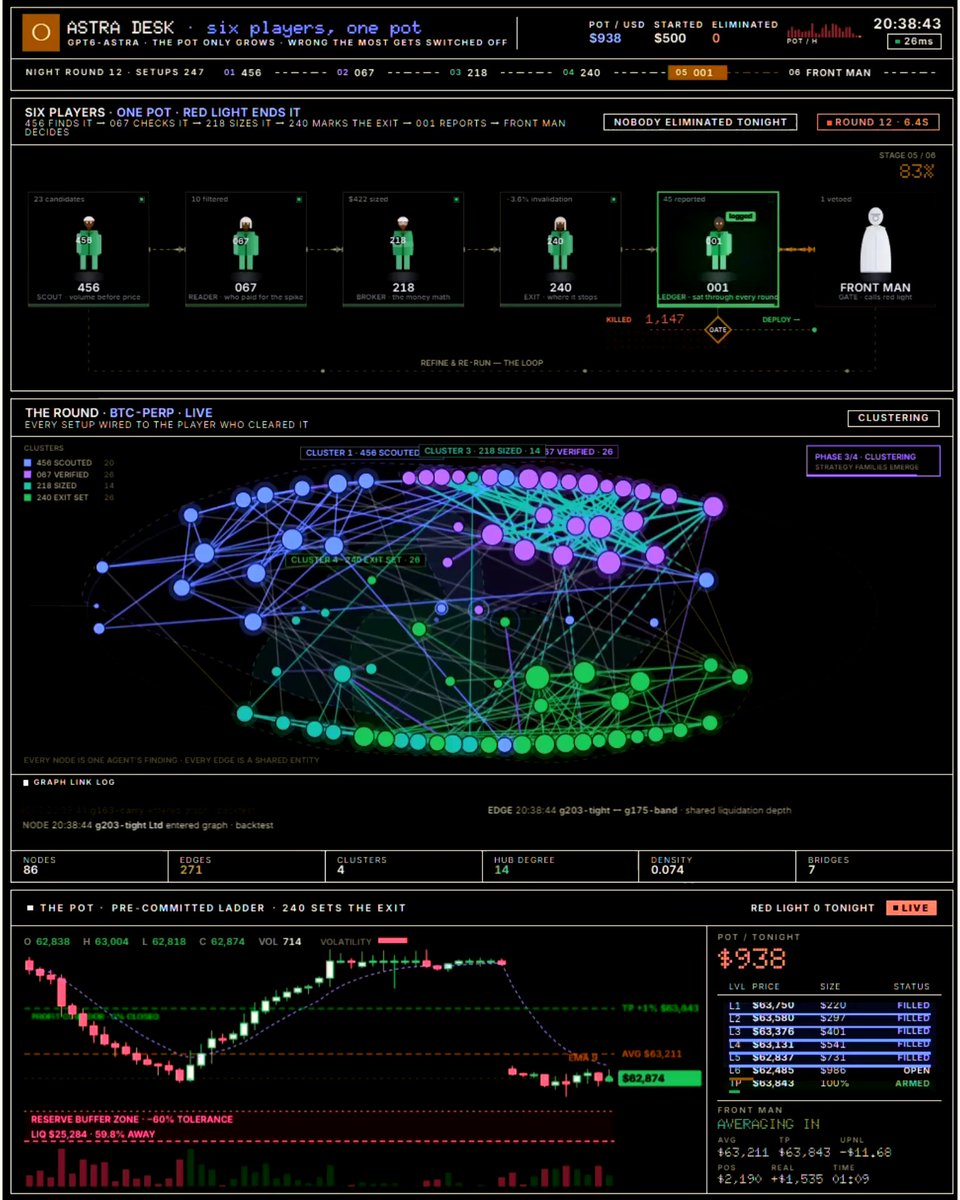Click the Cluster 4 240 EXIT SET label
This screenshot has width=960, height=1200.
pos(356,560)
